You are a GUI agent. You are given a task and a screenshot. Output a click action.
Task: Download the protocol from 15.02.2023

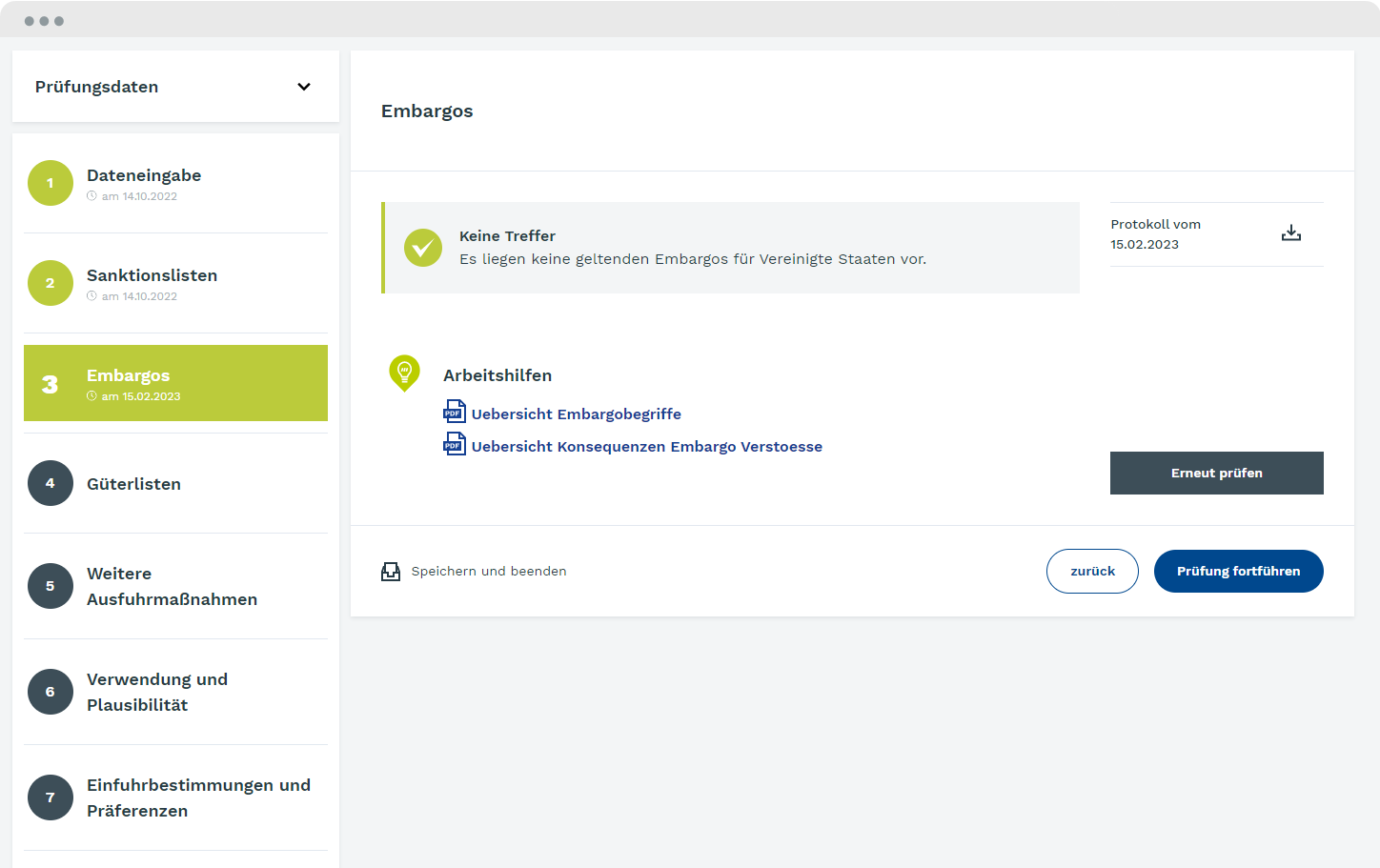pyautogui.click(x=1290, y=233)
